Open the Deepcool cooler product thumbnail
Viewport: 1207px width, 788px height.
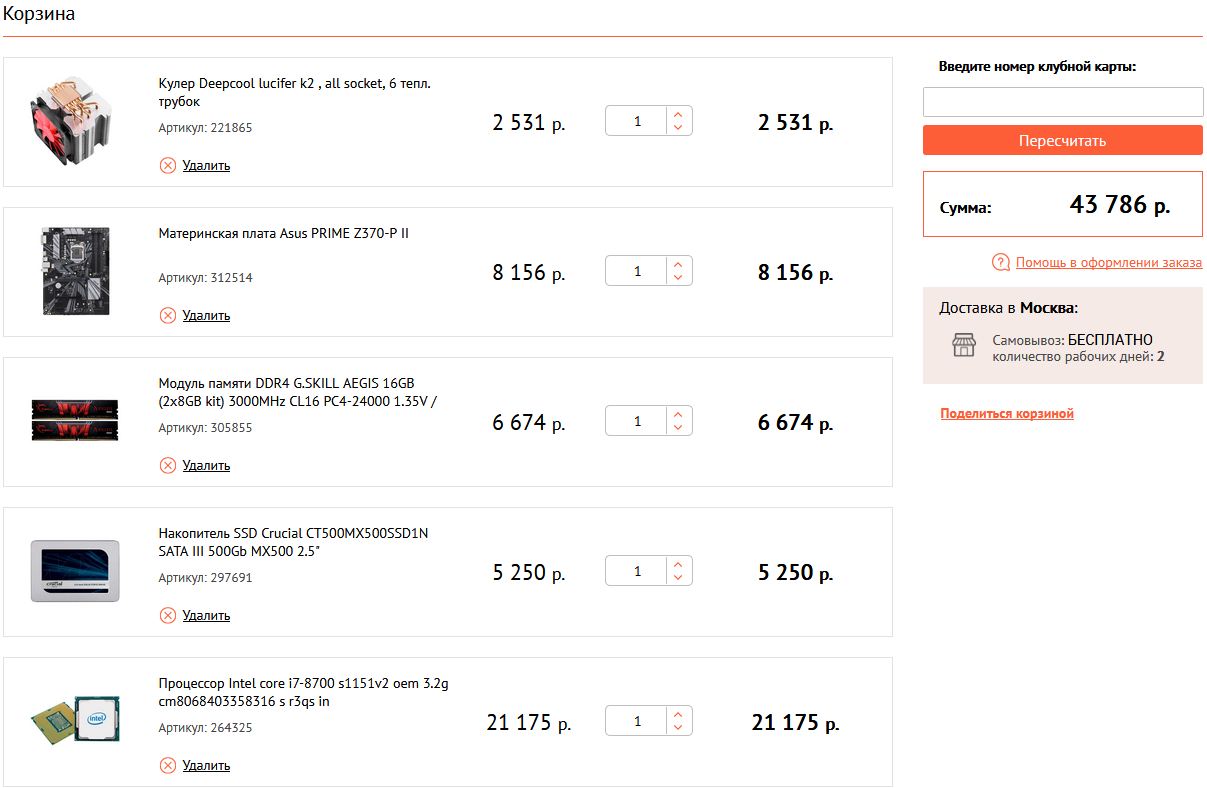pyautogui.click(x=74, y=122)
